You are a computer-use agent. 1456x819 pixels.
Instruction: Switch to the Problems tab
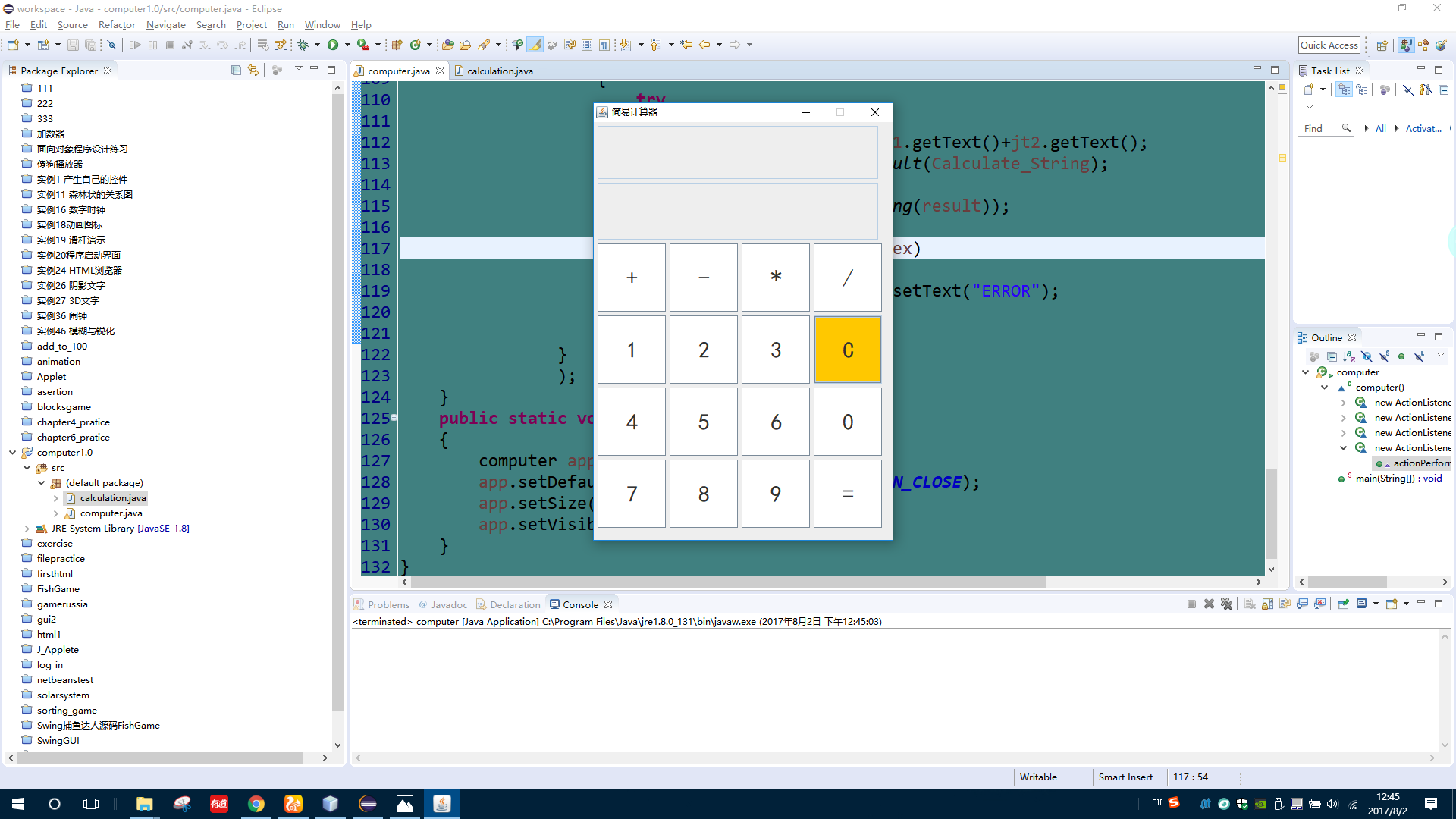tap(381, 604)
